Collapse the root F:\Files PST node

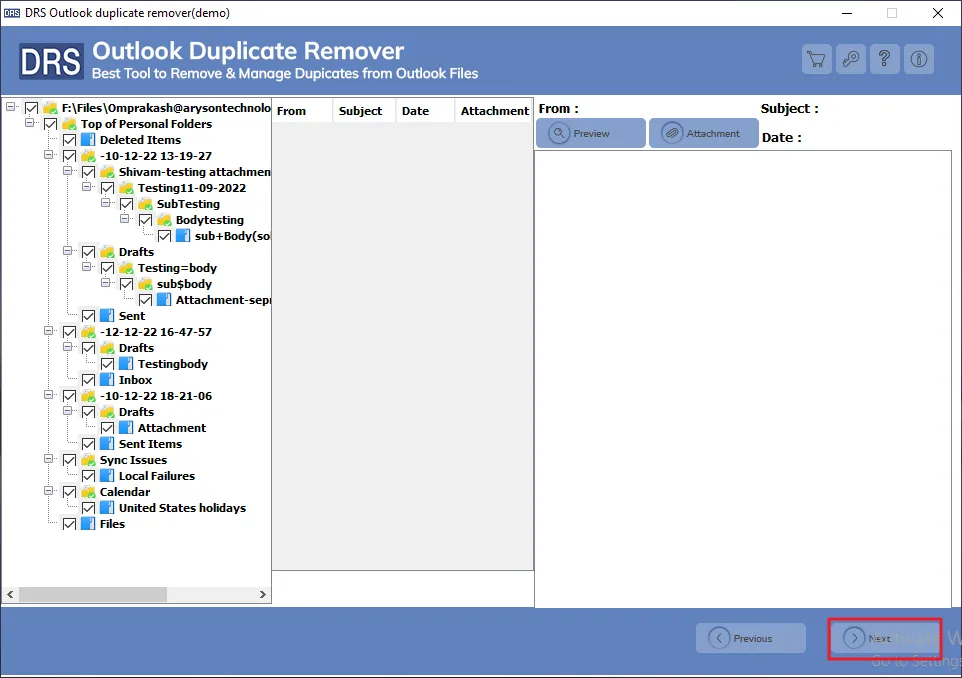[x=10, y=107]
